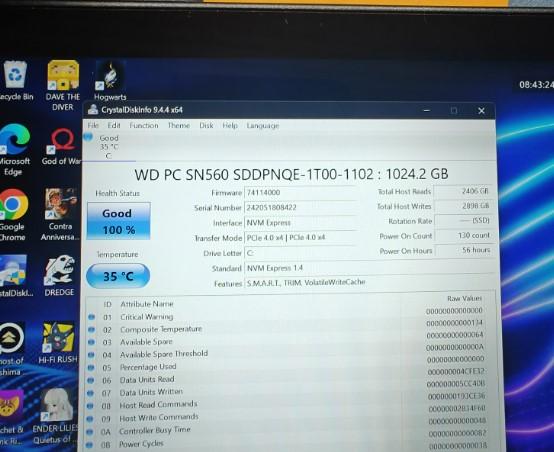Open the Function menu

click(x=144, y=125)
